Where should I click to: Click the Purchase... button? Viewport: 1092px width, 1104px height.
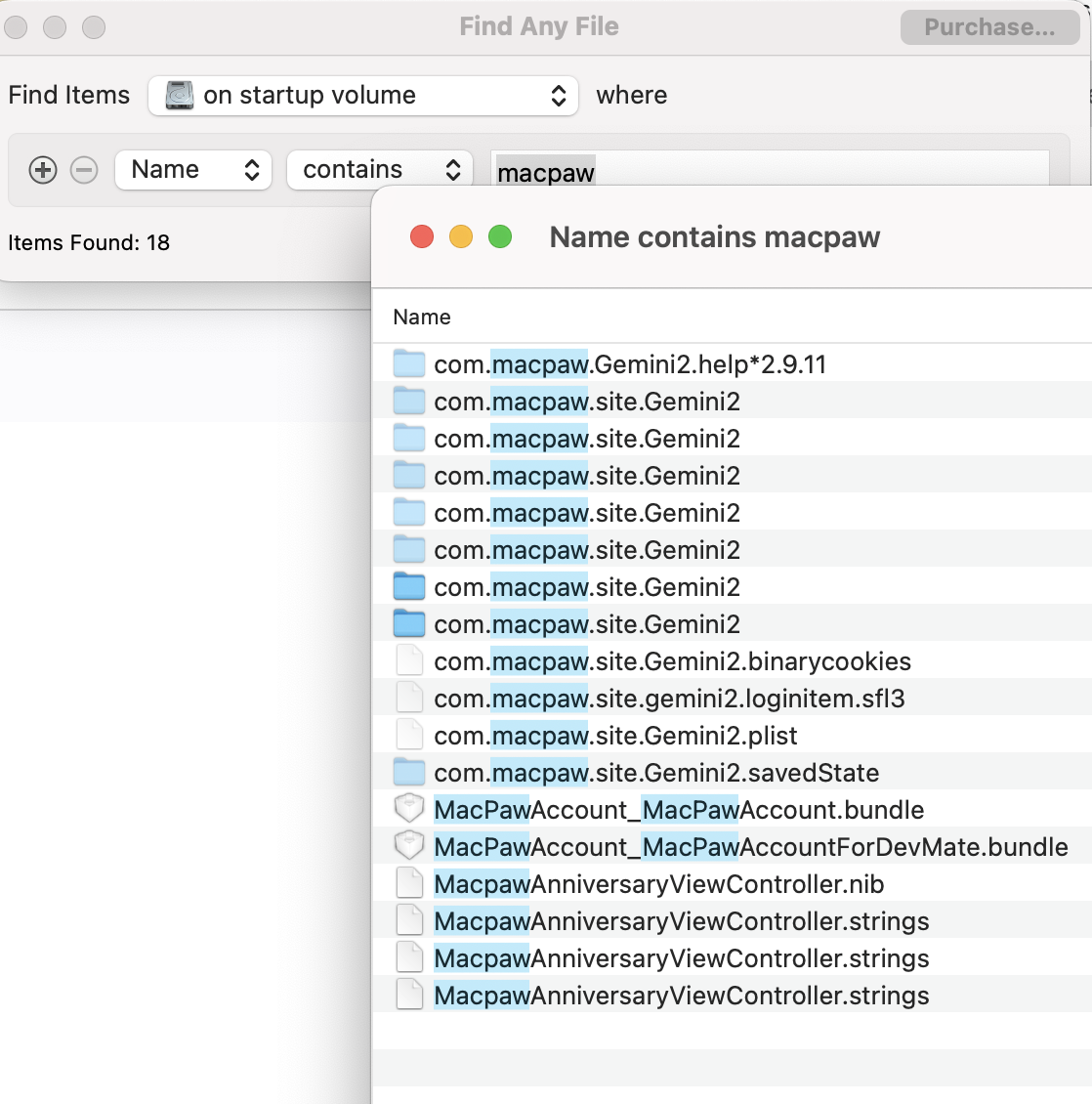(x=989, y=27)
